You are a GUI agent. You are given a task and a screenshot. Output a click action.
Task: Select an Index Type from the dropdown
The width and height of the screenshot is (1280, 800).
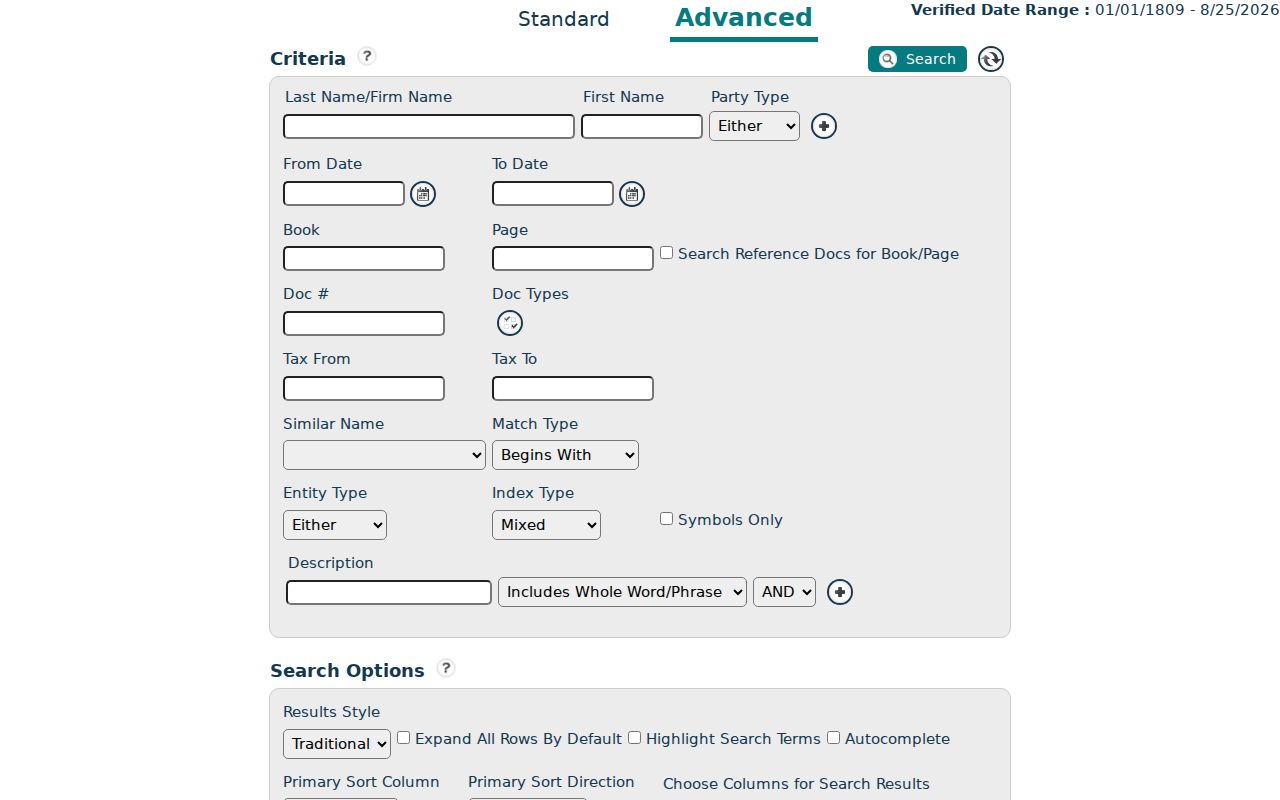coord(546,525)
